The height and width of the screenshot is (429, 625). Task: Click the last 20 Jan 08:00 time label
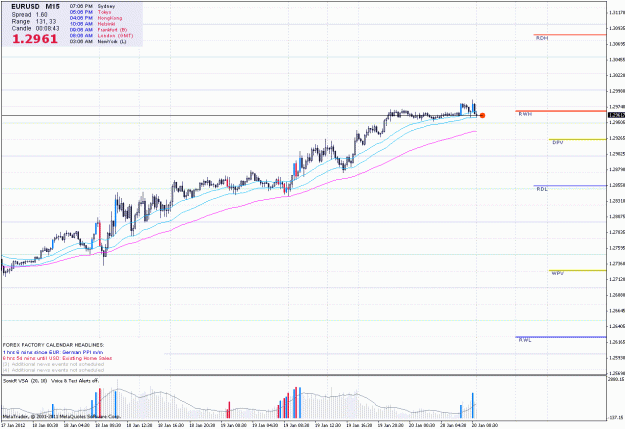click(x=485, y=426)
